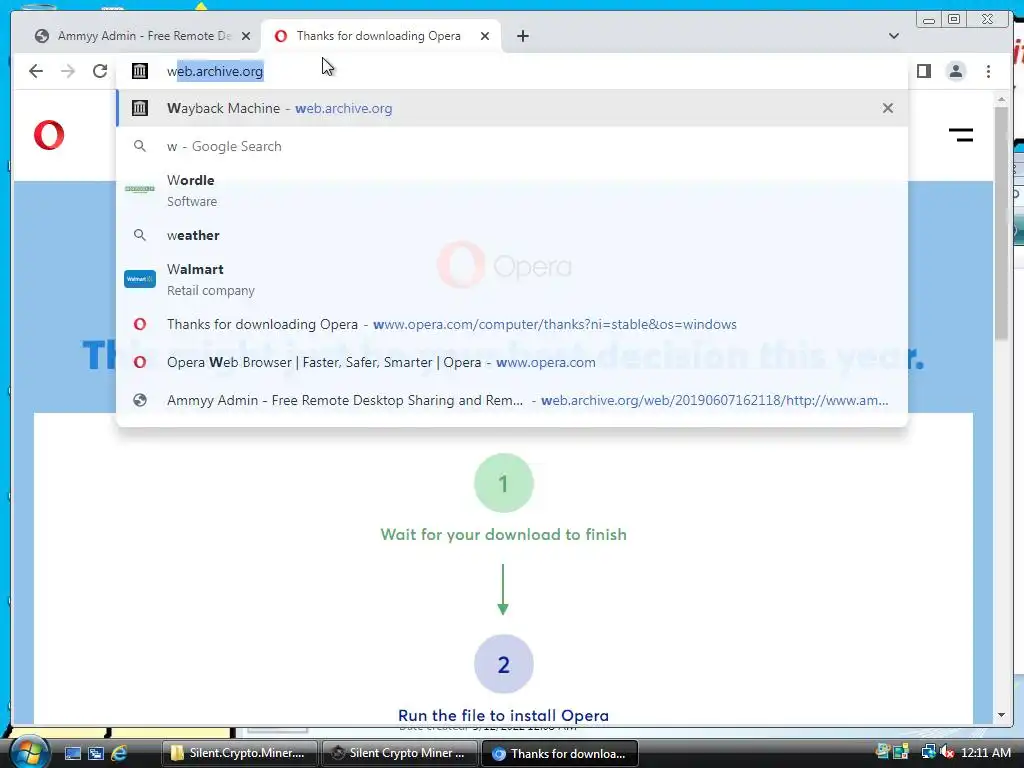The image size is (1024, 768).
Task: Open the Opera Web Browser www.opera.com suggestion
Action: [512, 362]
